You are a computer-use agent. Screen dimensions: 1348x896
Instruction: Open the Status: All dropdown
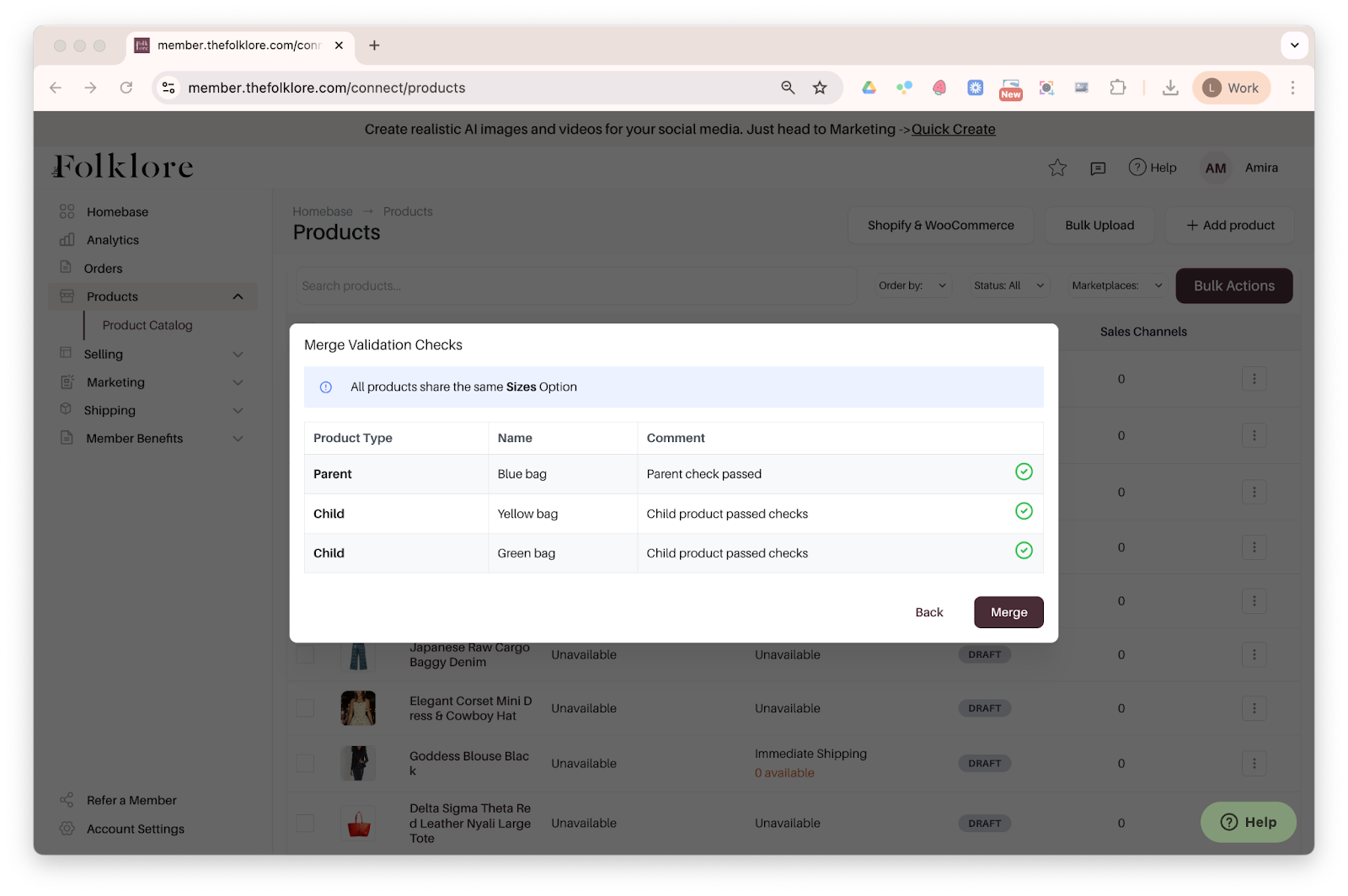tap(1008, 285)
